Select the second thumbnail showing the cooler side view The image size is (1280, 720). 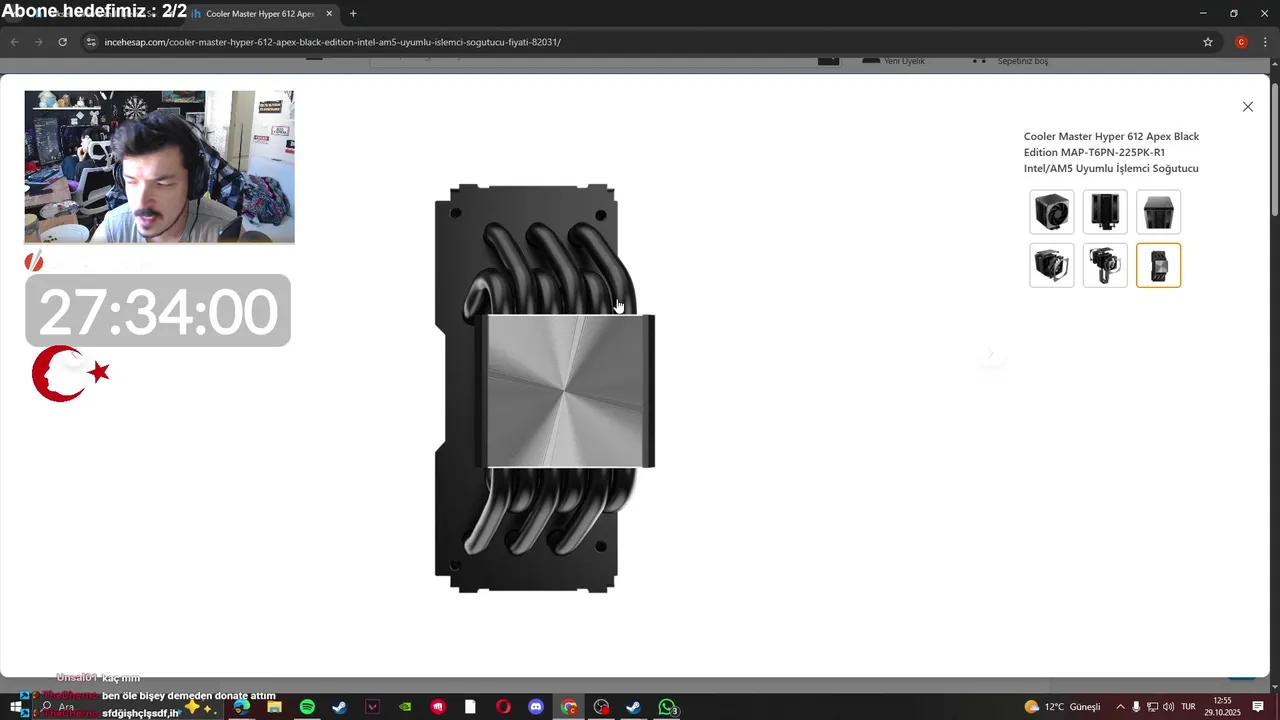click(x=1105, y=212)
